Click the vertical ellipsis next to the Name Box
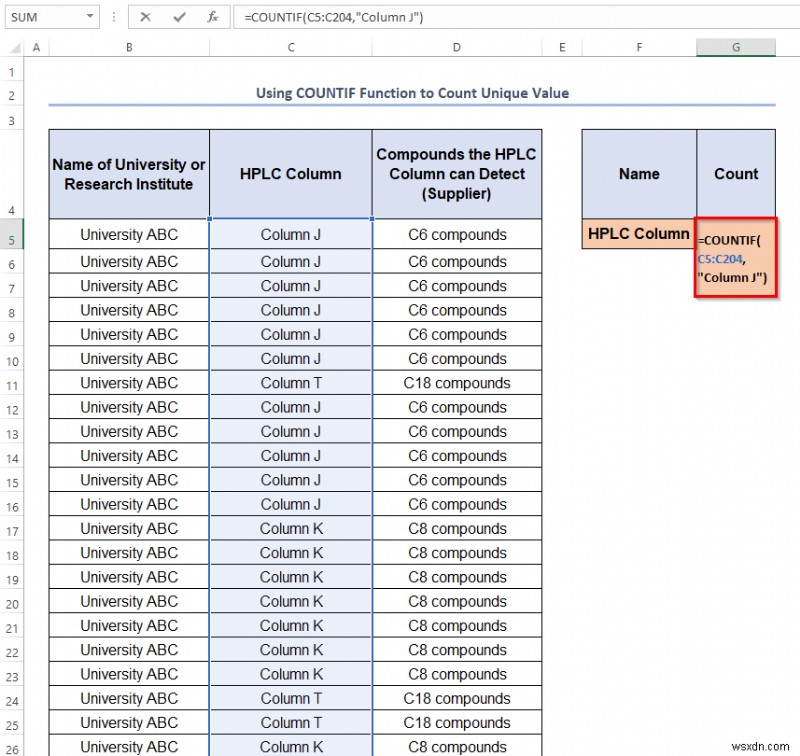This screenshot has height=756, width=800. (x=114, y=17)
